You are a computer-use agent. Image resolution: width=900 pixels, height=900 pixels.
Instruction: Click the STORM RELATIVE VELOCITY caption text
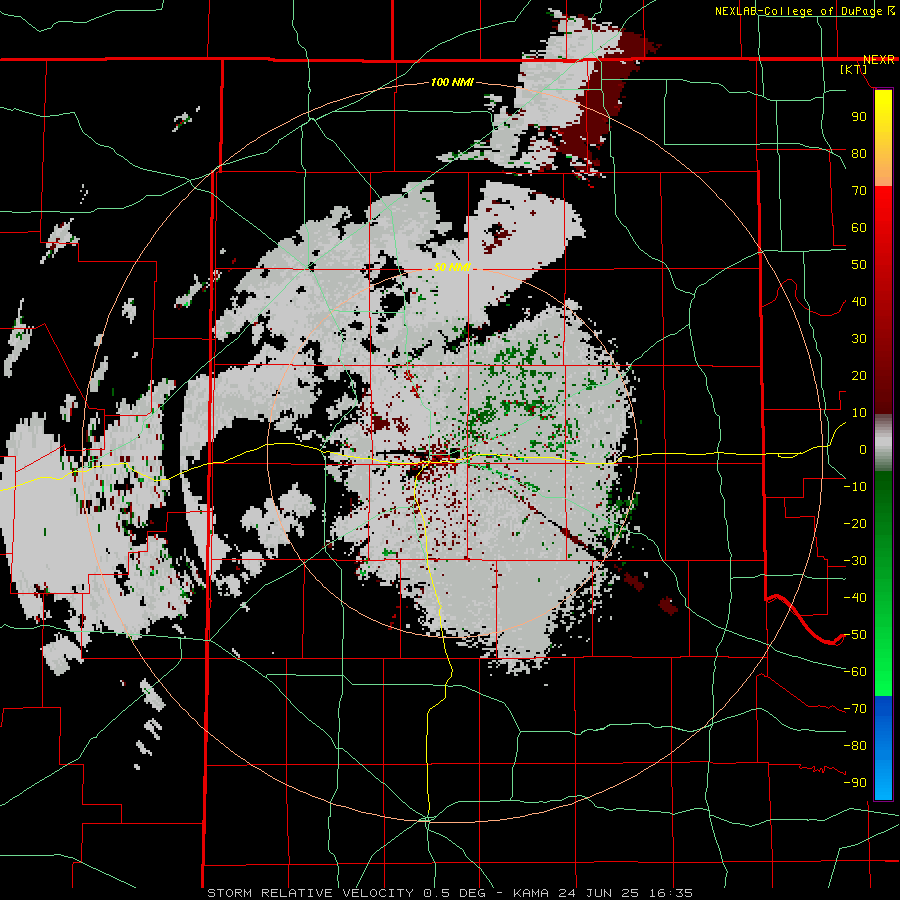point(311,893)
